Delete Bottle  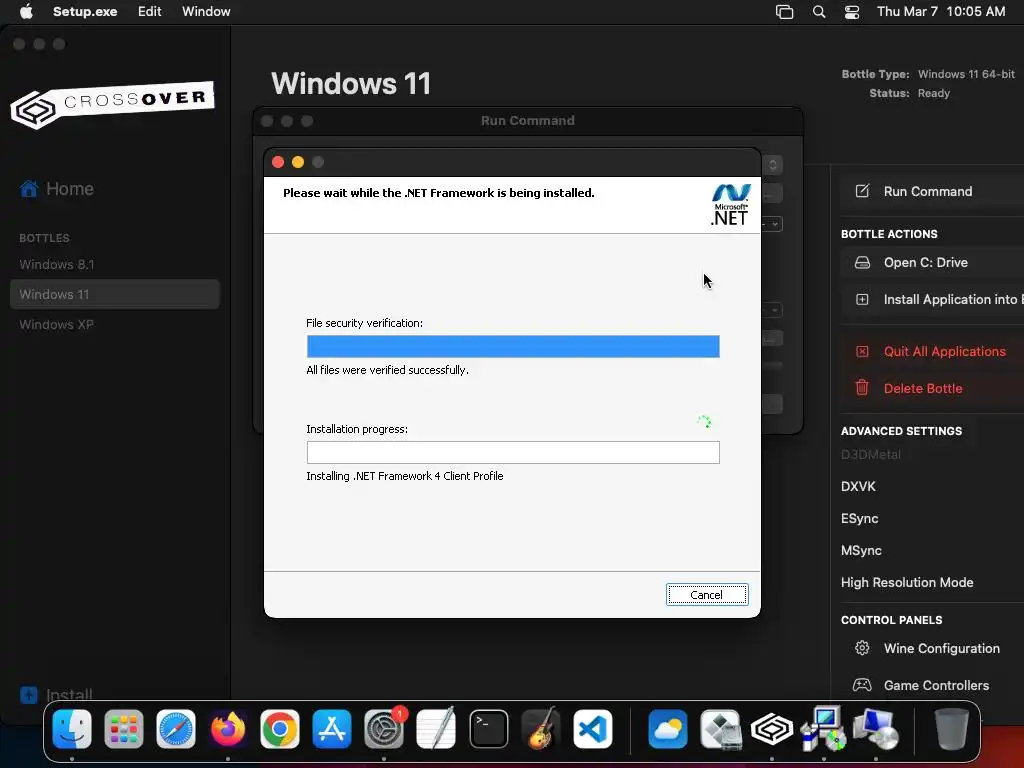pyautogui.click(x=923, y=389)
